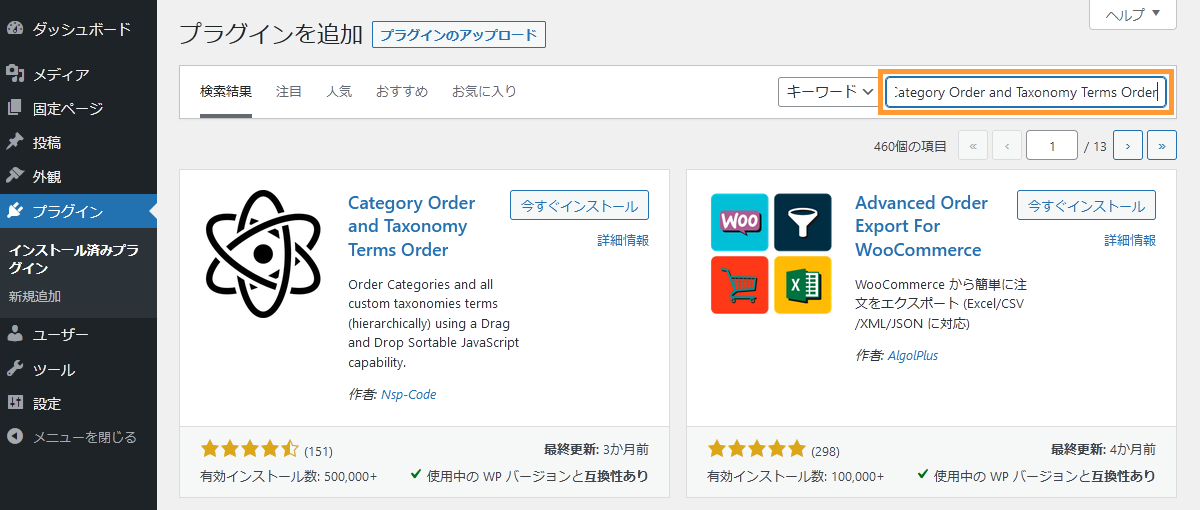Image resolution: width=1200 pixels, height=510 pixels.
Task: Go to previous page of results
Action: tap(1007, 146)
